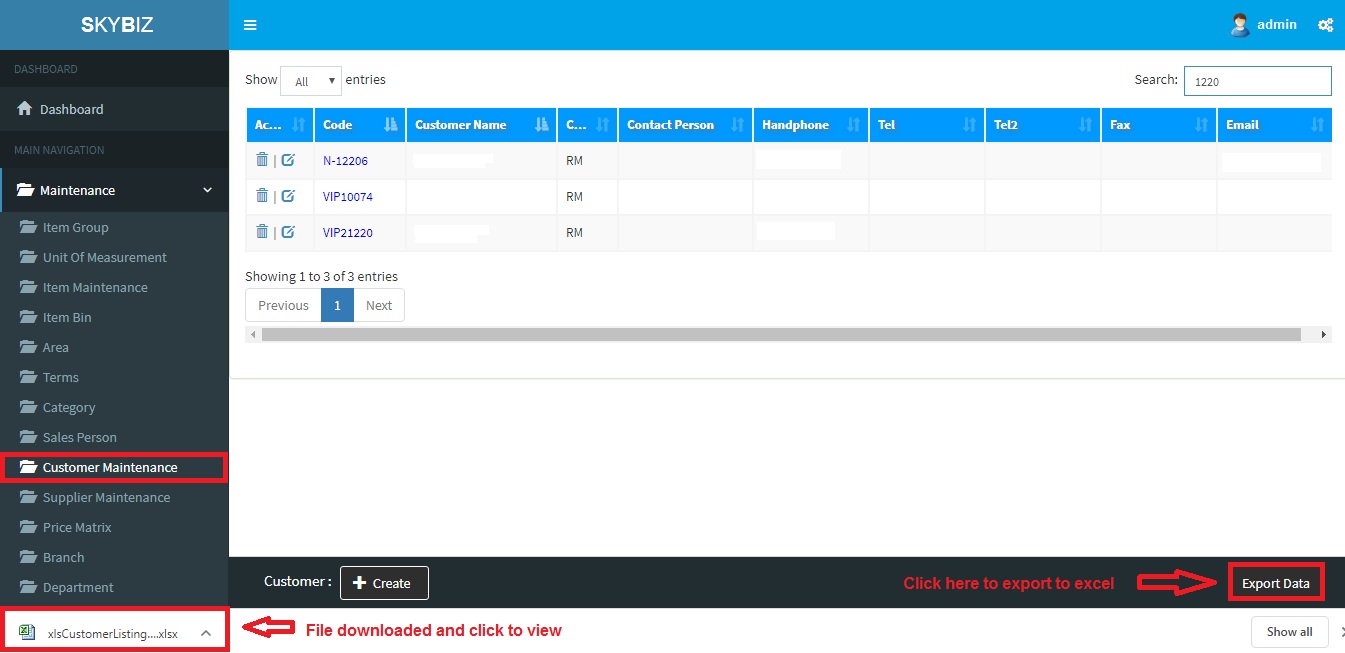Edit customer VIP10074 using the pencil icon
Screen dimensions: 1345x653
click(288, 196)
